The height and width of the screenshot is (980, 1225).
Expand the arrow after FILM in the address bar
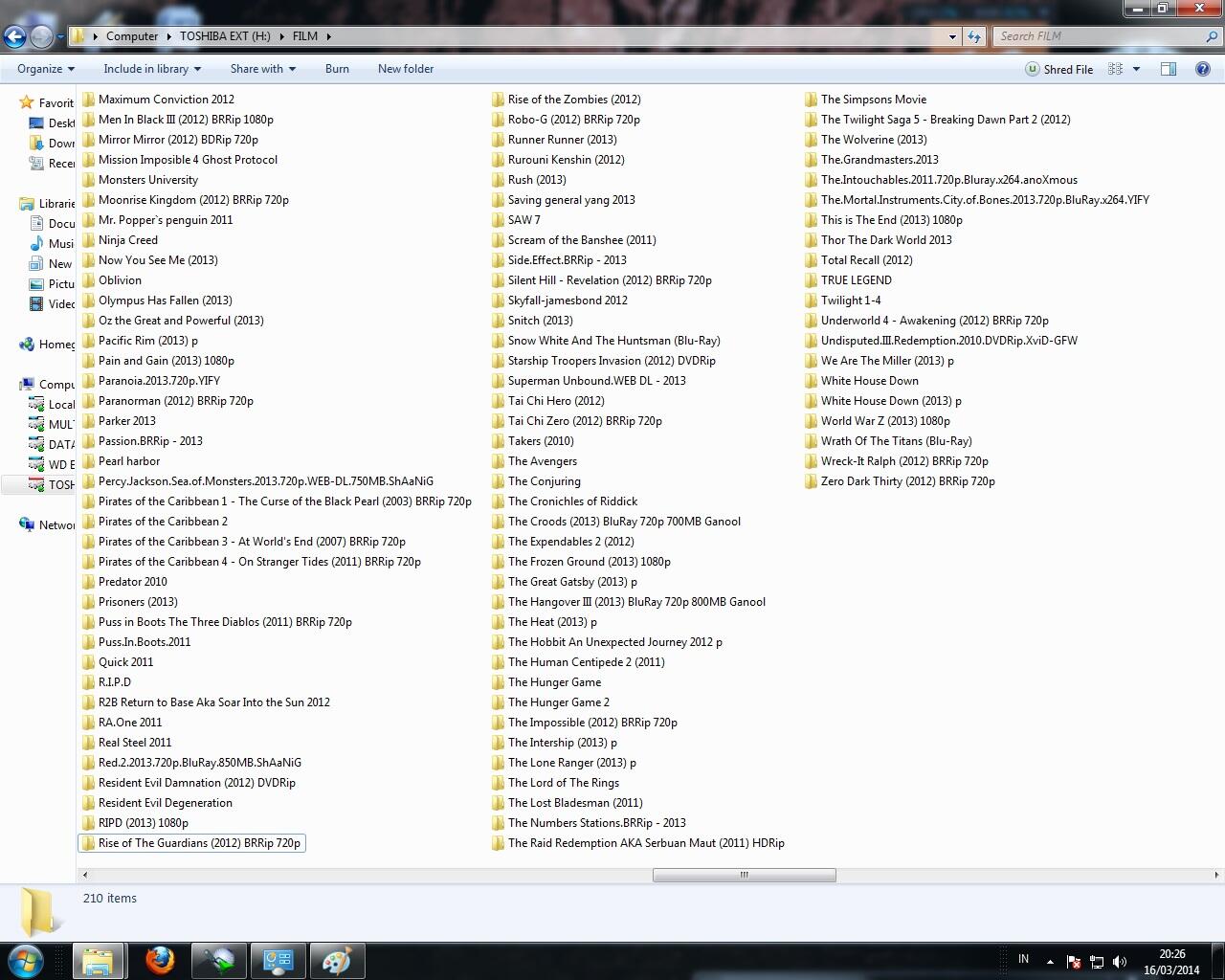[328, 36]
